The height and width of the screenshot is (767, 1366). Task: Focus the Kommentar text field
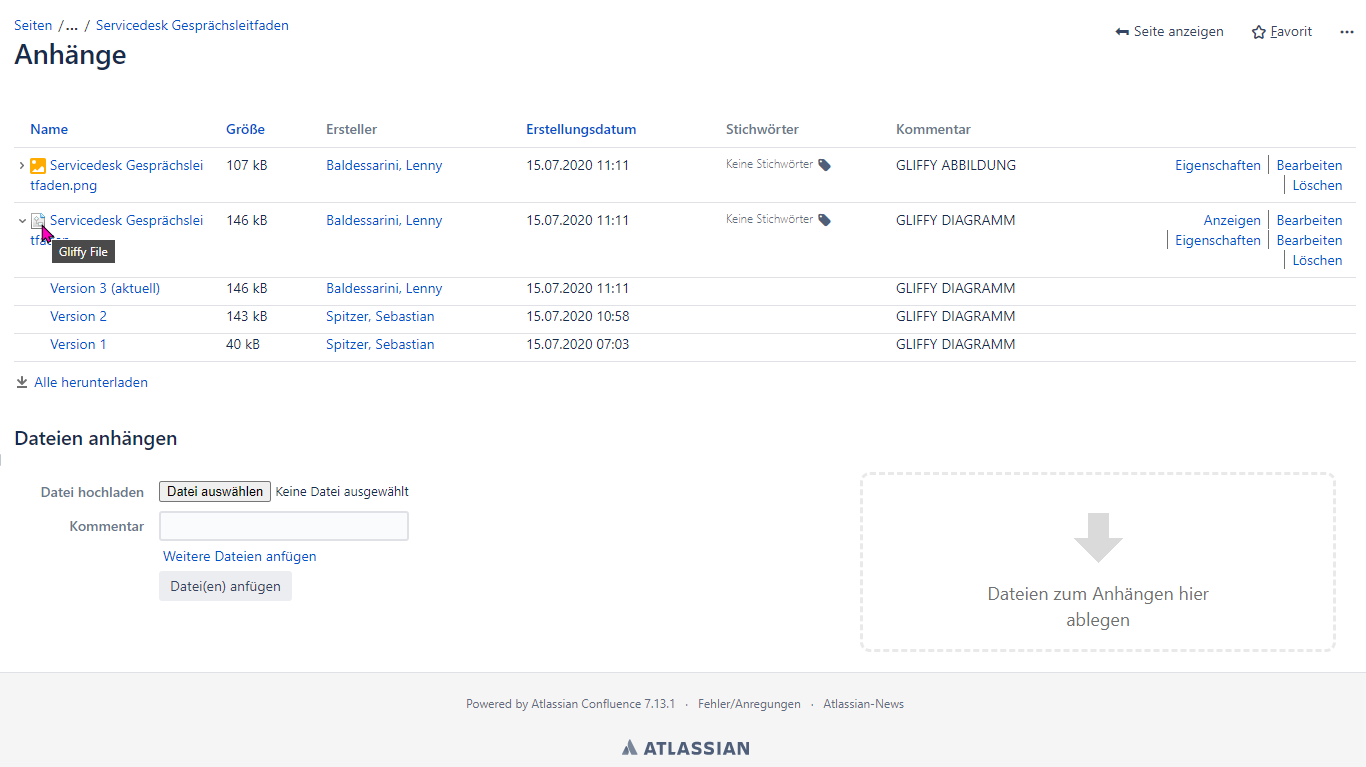[284, 526]
